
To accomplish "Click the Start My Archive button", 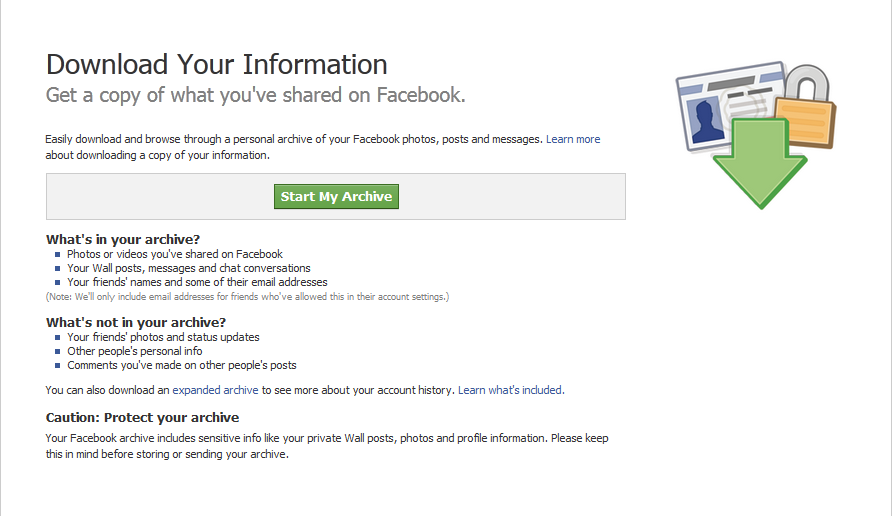I will click(x=336, y=196).
